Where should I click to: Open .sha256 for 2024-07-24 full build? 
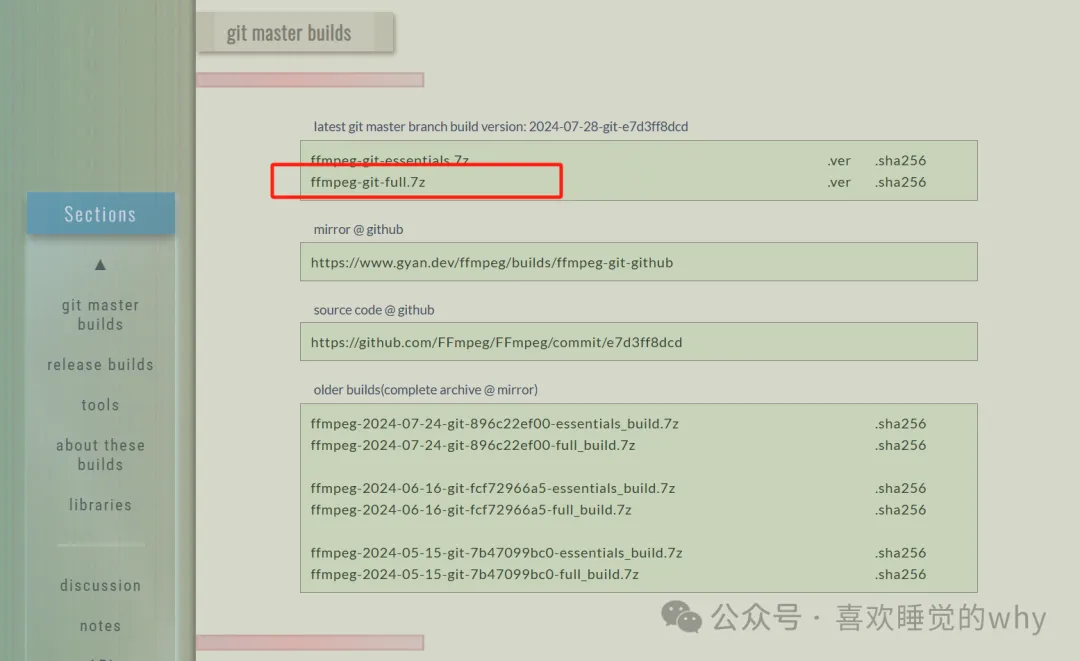coord(900,445)
